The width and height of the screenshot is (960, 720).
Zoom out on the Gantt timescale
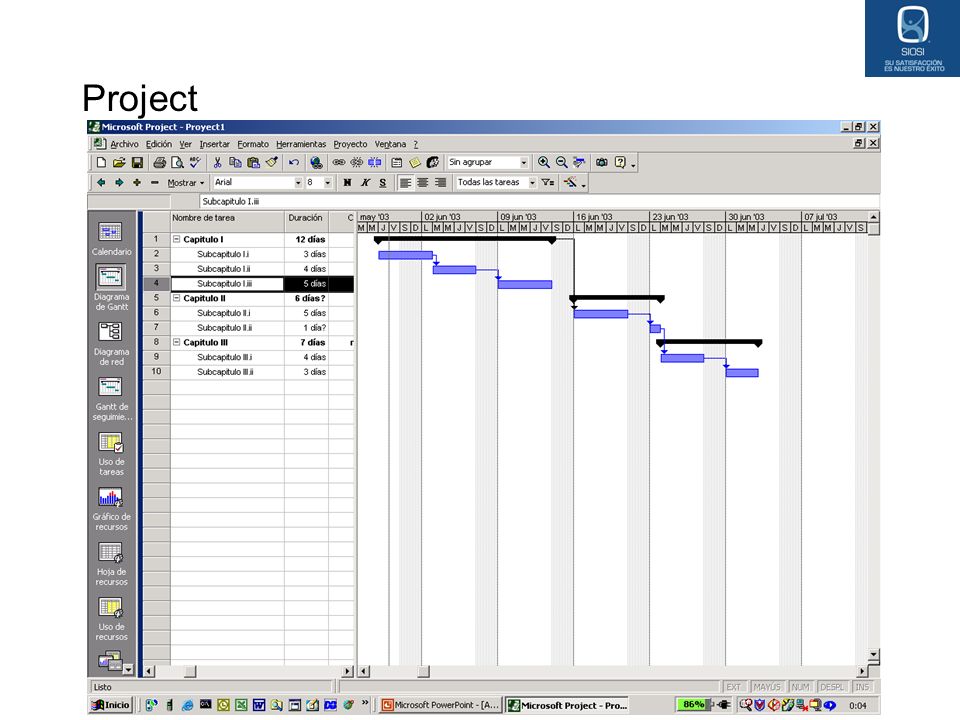click(x=561, y=162)
